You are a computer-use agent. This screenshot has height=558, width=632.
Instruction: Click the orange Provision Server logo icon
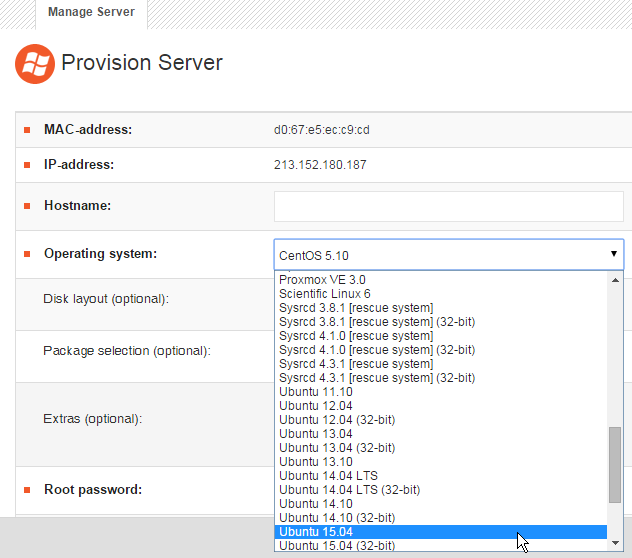point(35,64)
